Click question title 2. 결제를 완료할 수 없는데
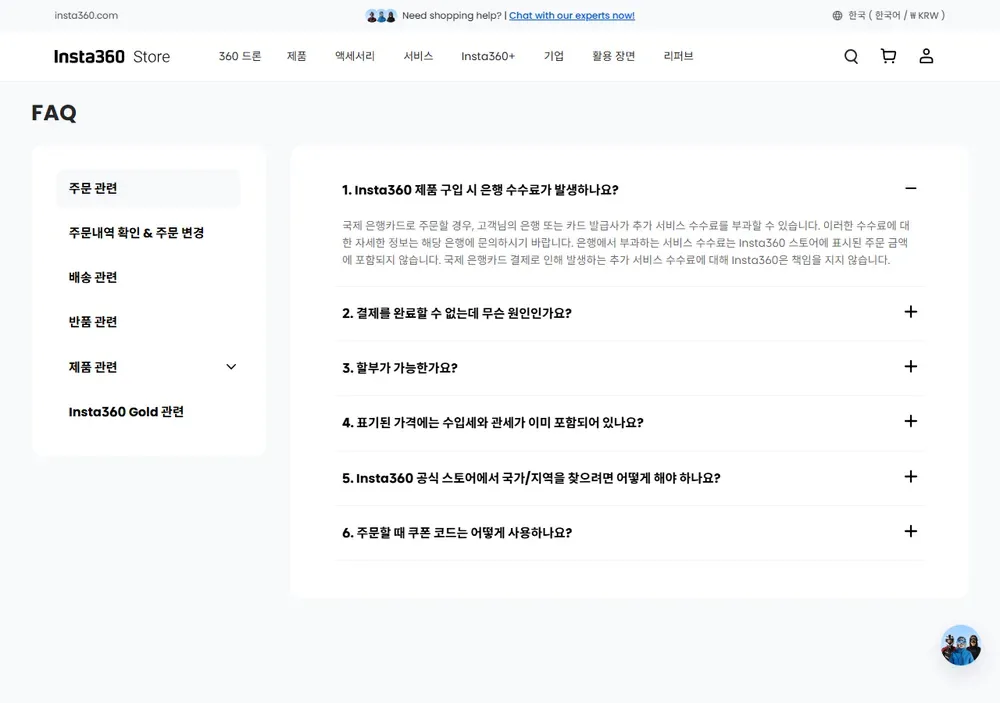The image size is (1000, 703). [457, 313]
